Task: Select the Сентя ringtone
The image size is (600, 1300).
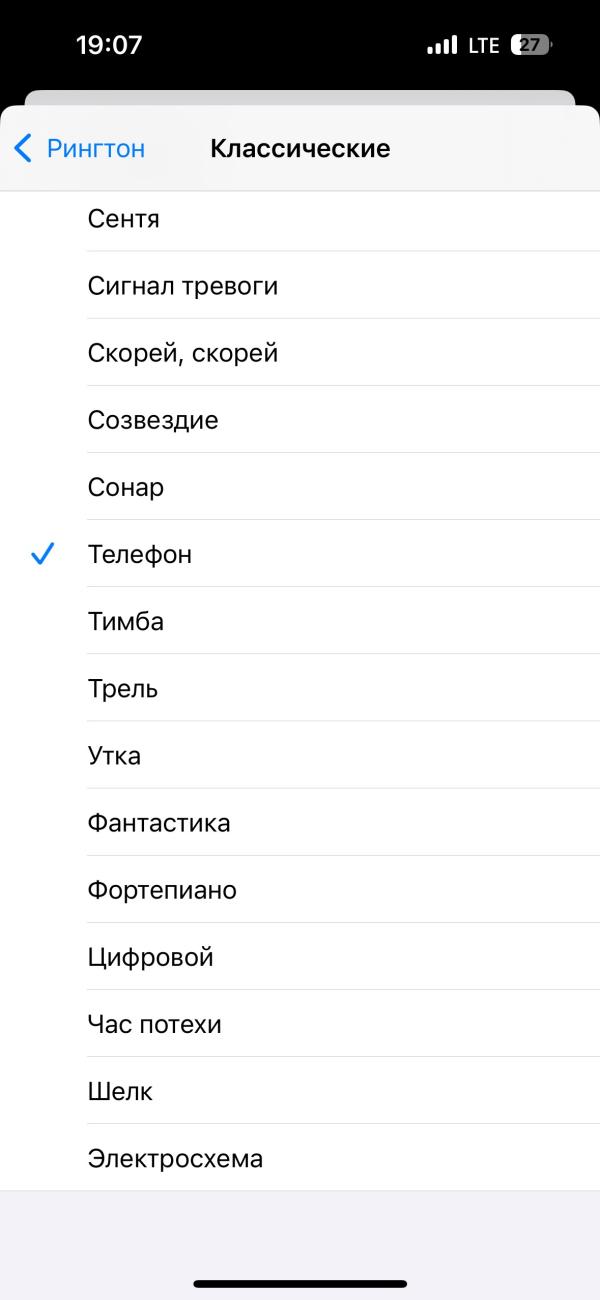Action: pyautogui.click(x=300, y=218)
